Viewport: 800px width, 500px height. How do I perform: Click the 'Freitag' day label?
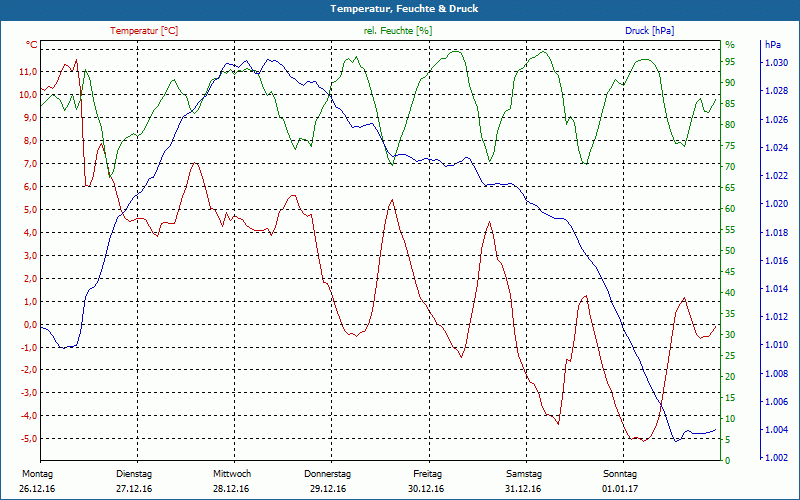(428, 474)
